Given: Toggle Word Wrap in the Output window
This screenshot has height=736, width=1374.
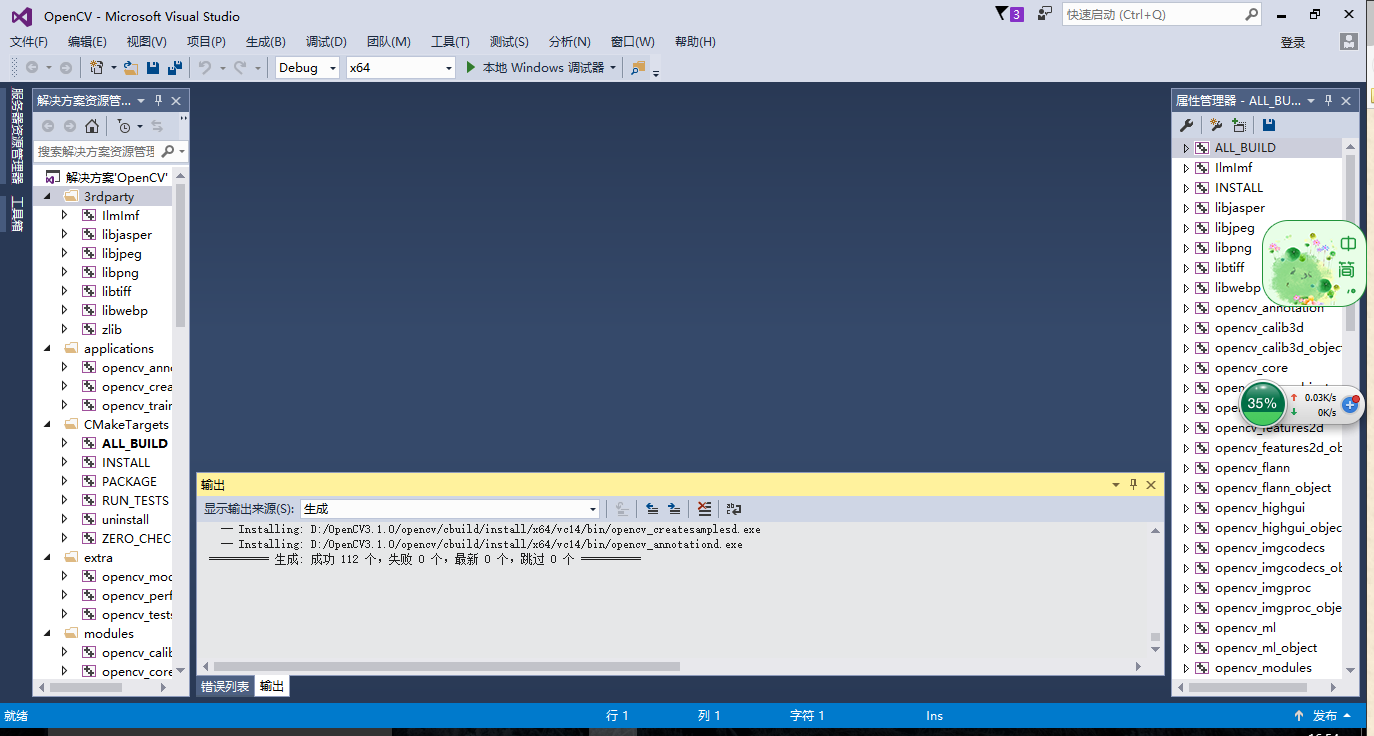Looking at the screenshot, I should coord(733,509).
